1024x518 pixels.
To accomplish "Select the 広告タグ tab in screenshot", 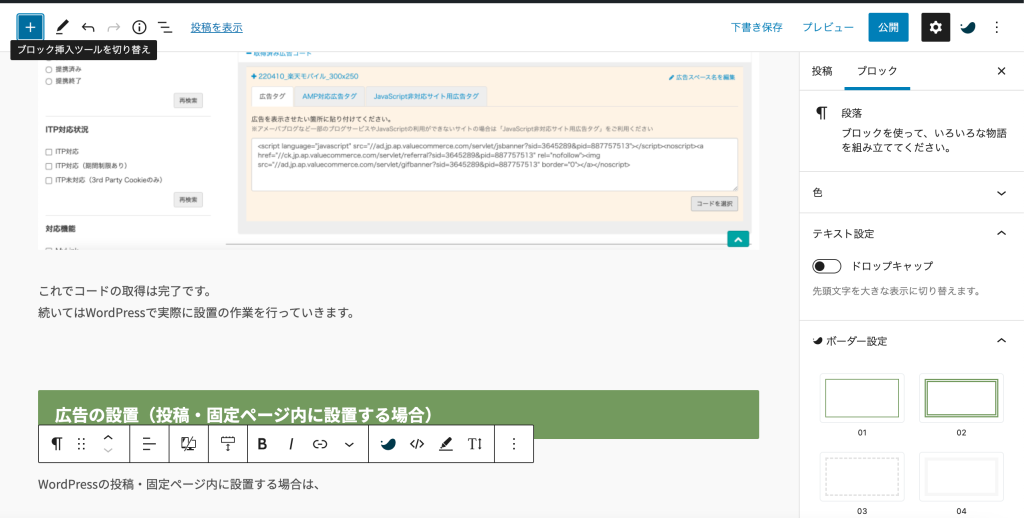I will tap(272, 96).
